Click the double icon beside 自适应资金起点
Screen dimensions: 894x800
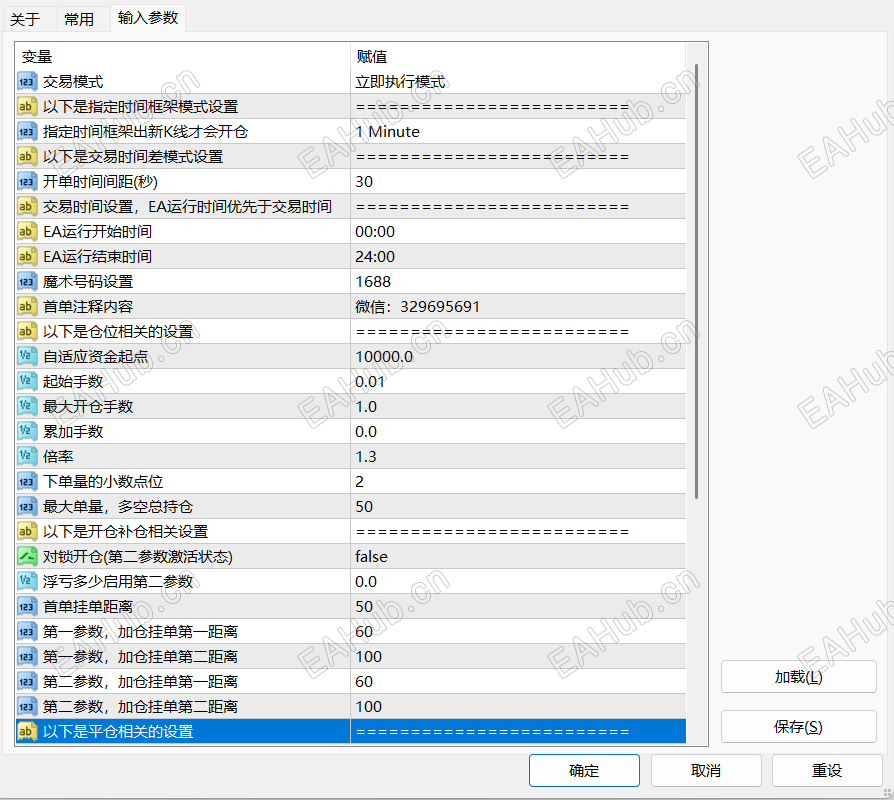[x=26, y=356]
